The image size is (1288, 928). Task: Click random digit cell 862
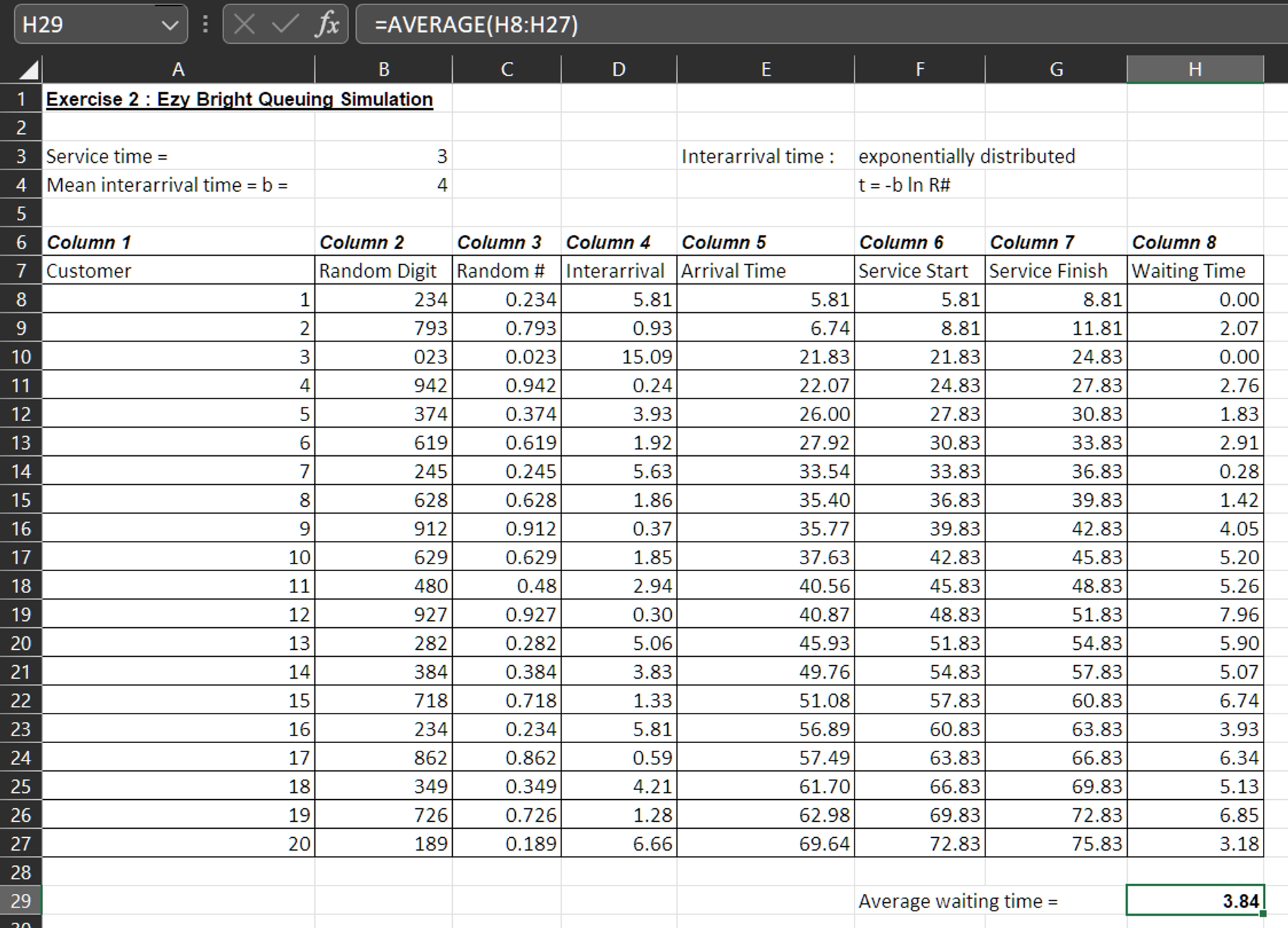click(384, 757)
